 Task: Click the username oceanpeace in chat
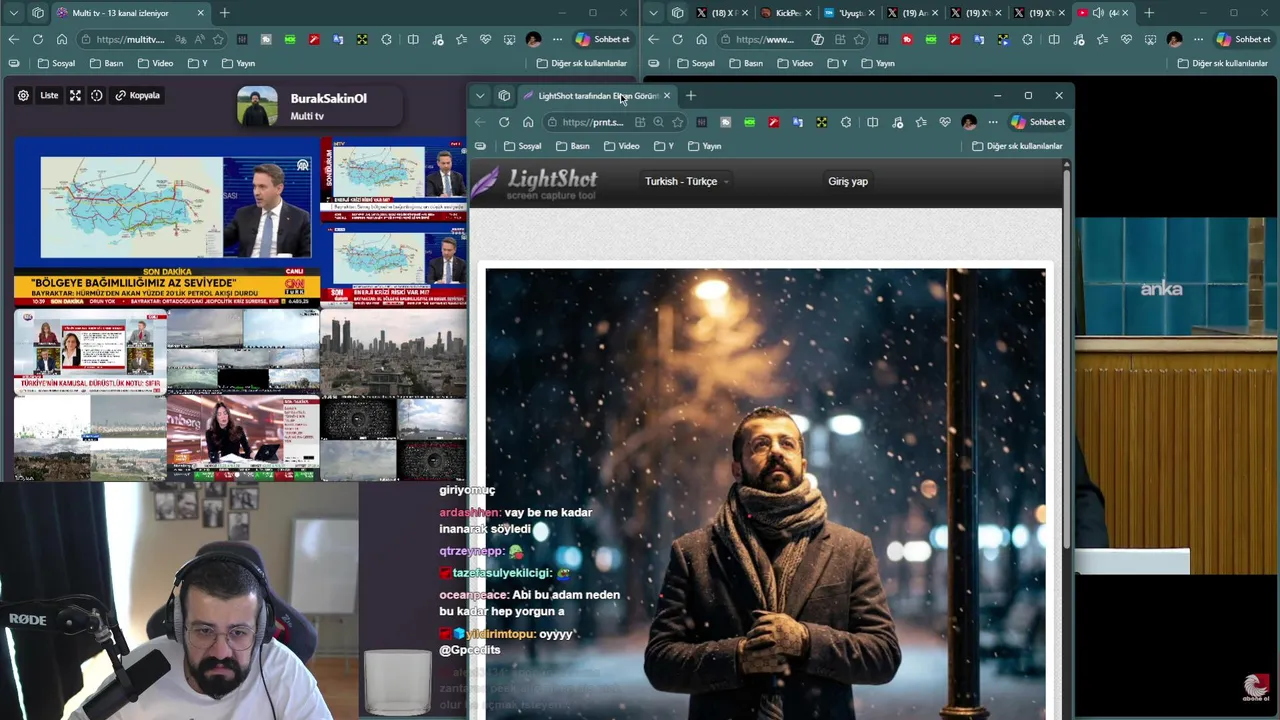[473, 595]
